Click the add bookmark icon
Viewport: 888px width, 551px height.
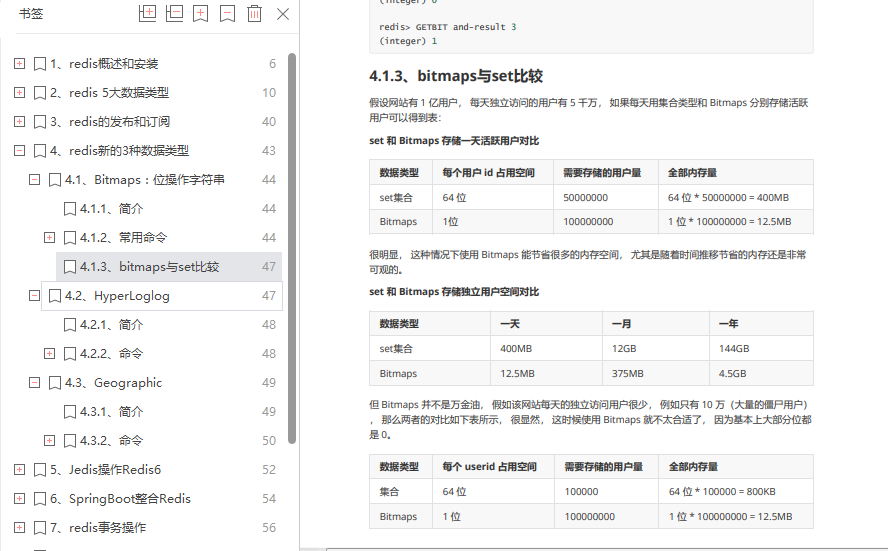coord(200,14)
